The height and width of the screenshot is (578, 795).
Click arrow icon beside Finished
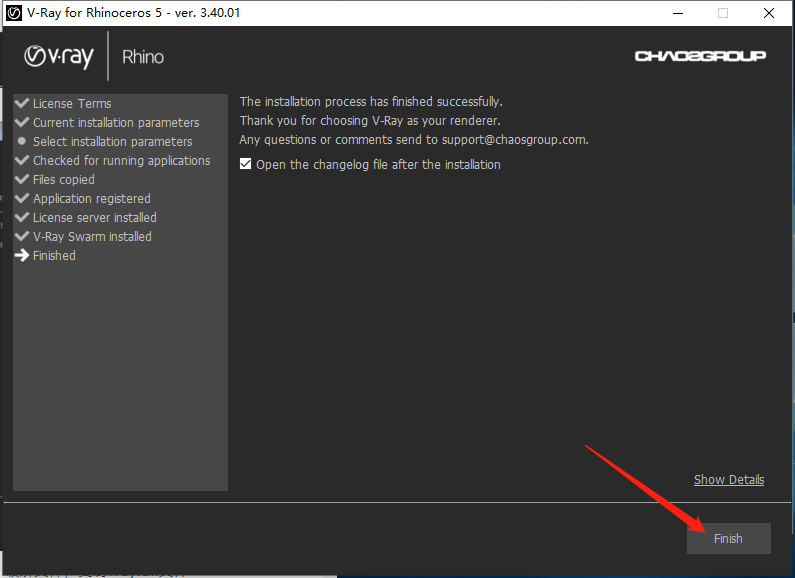tap(22, 255)
